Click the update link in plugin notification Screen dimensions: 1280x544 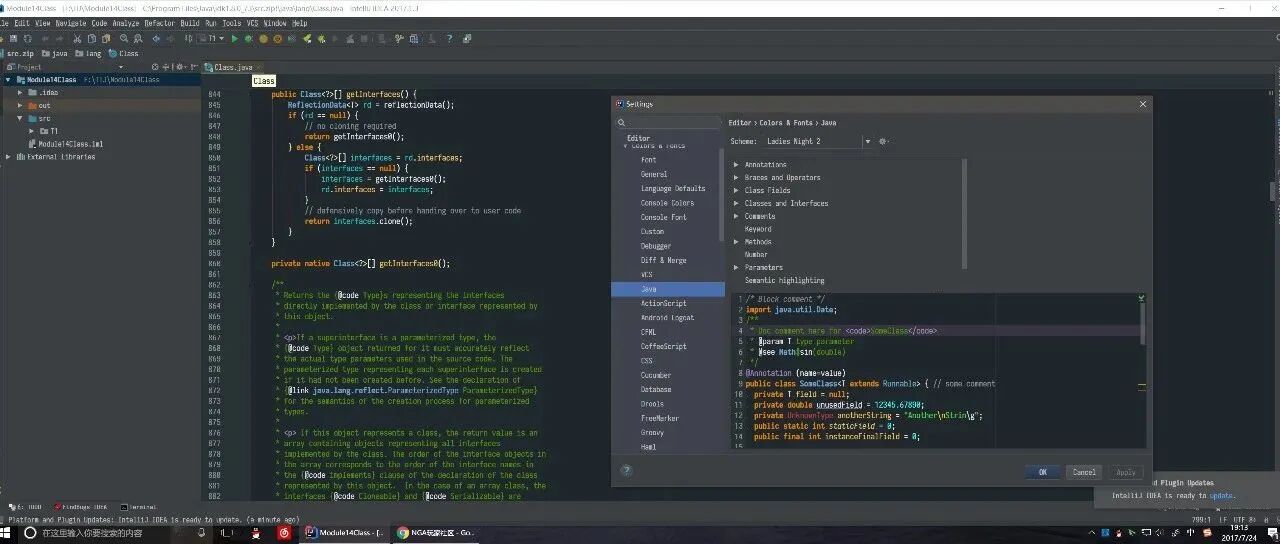(1222, 496)
